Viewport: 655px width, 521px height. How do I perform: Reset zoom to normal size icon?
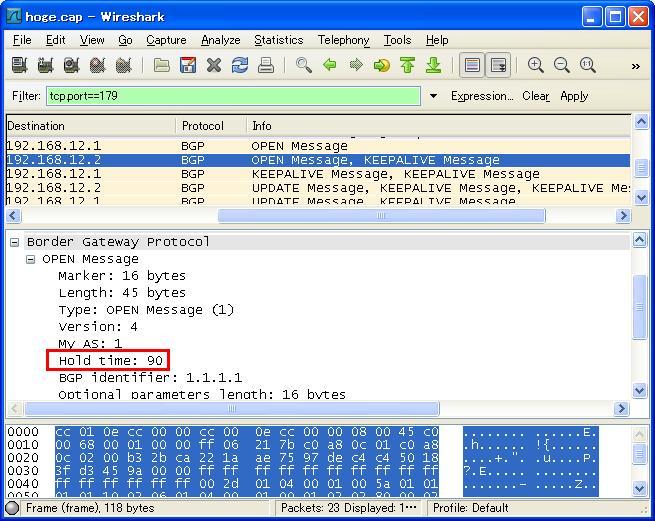pos(588,65)
